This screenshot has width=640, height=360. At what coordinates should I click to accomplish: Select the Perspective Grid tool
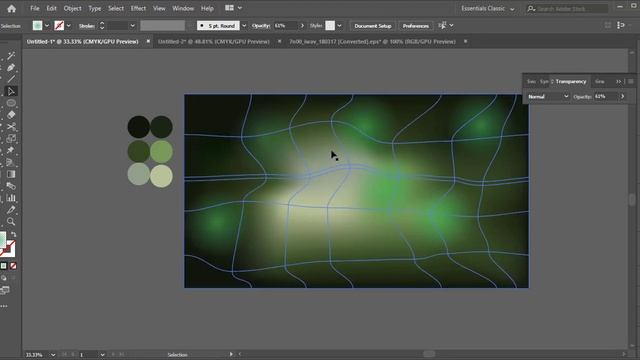coord(11,162)
